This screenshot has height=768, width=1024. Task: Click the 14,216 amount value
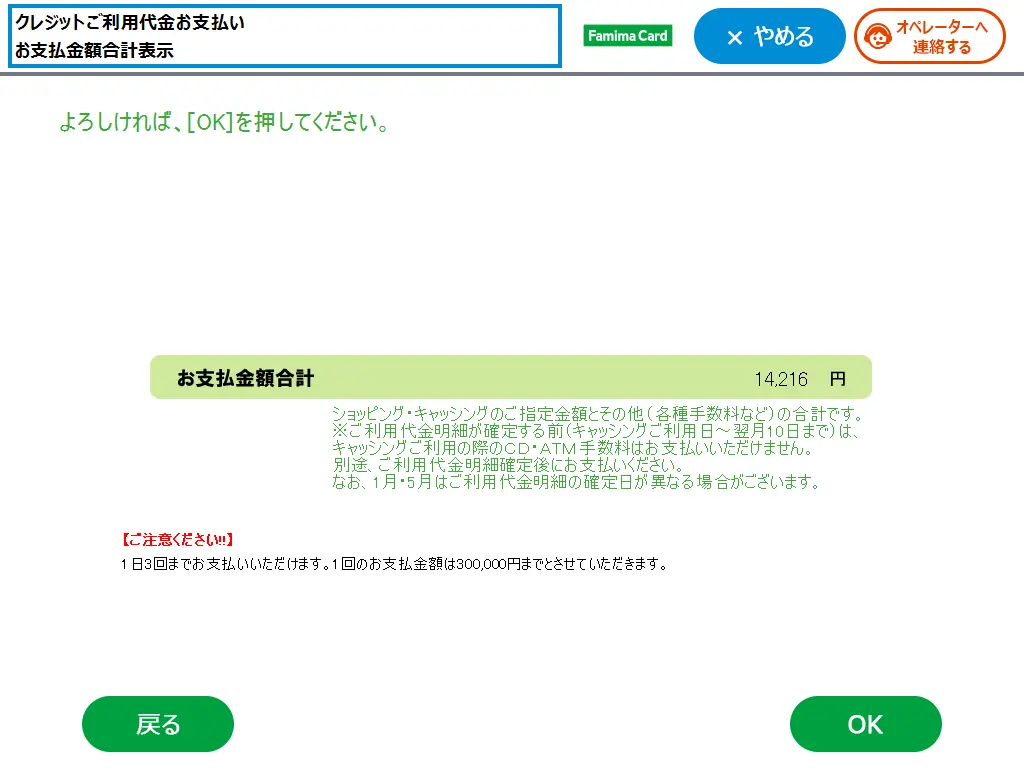[x=781, y=379]
